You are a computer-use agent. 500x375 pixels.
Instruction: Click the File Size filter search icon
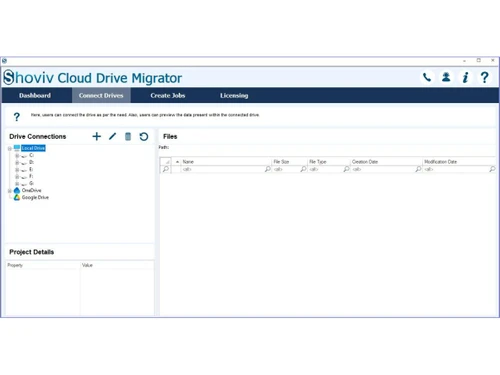[303, 169]
